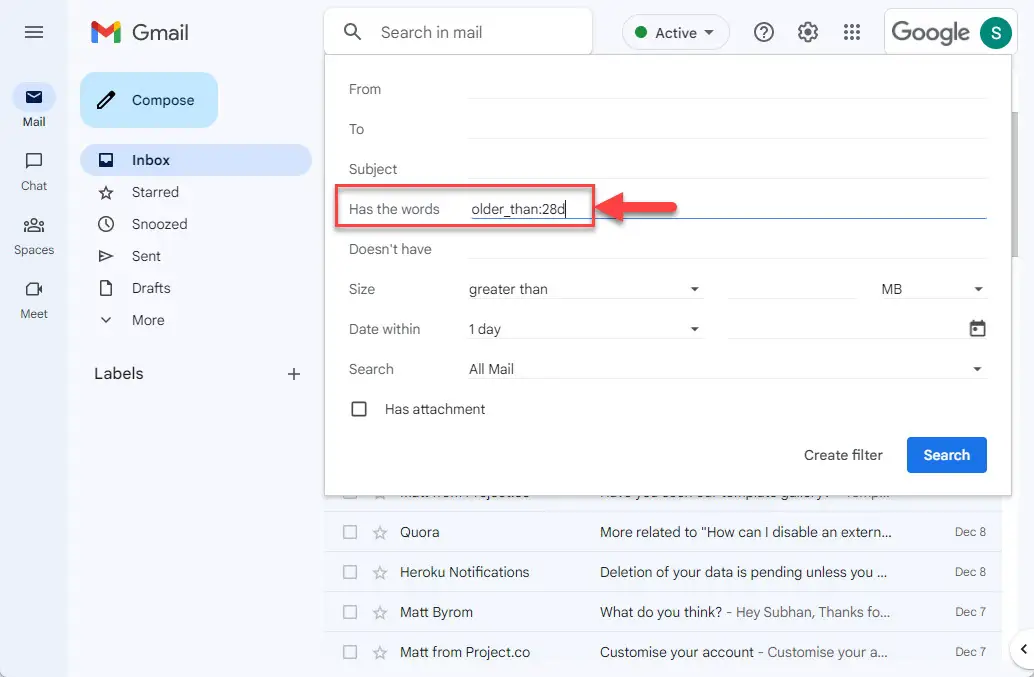
Task: Click the search magnifier icon
Action: tap(352, 32)
